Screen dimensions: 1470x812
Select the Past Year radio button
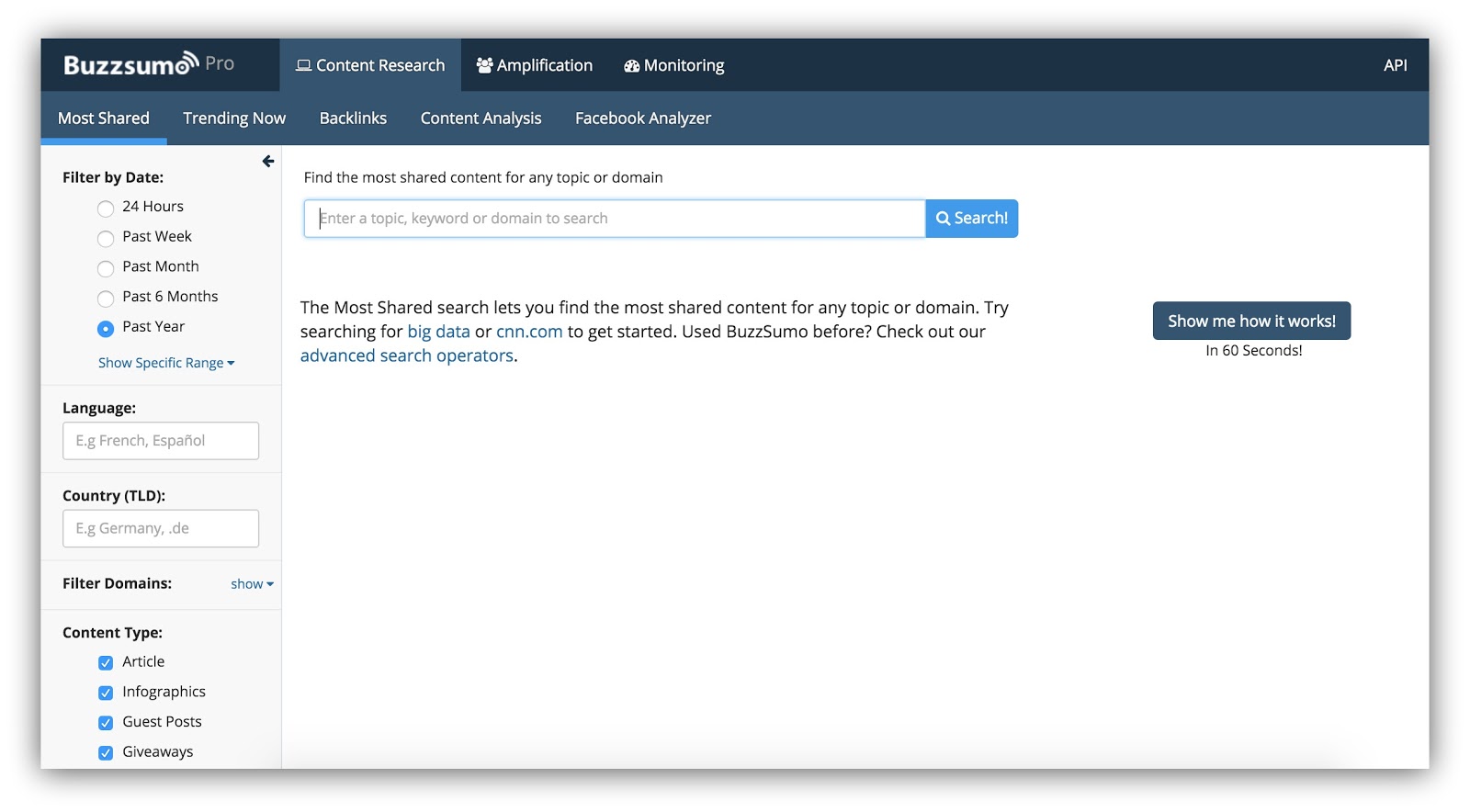click(x=106, y=328)
